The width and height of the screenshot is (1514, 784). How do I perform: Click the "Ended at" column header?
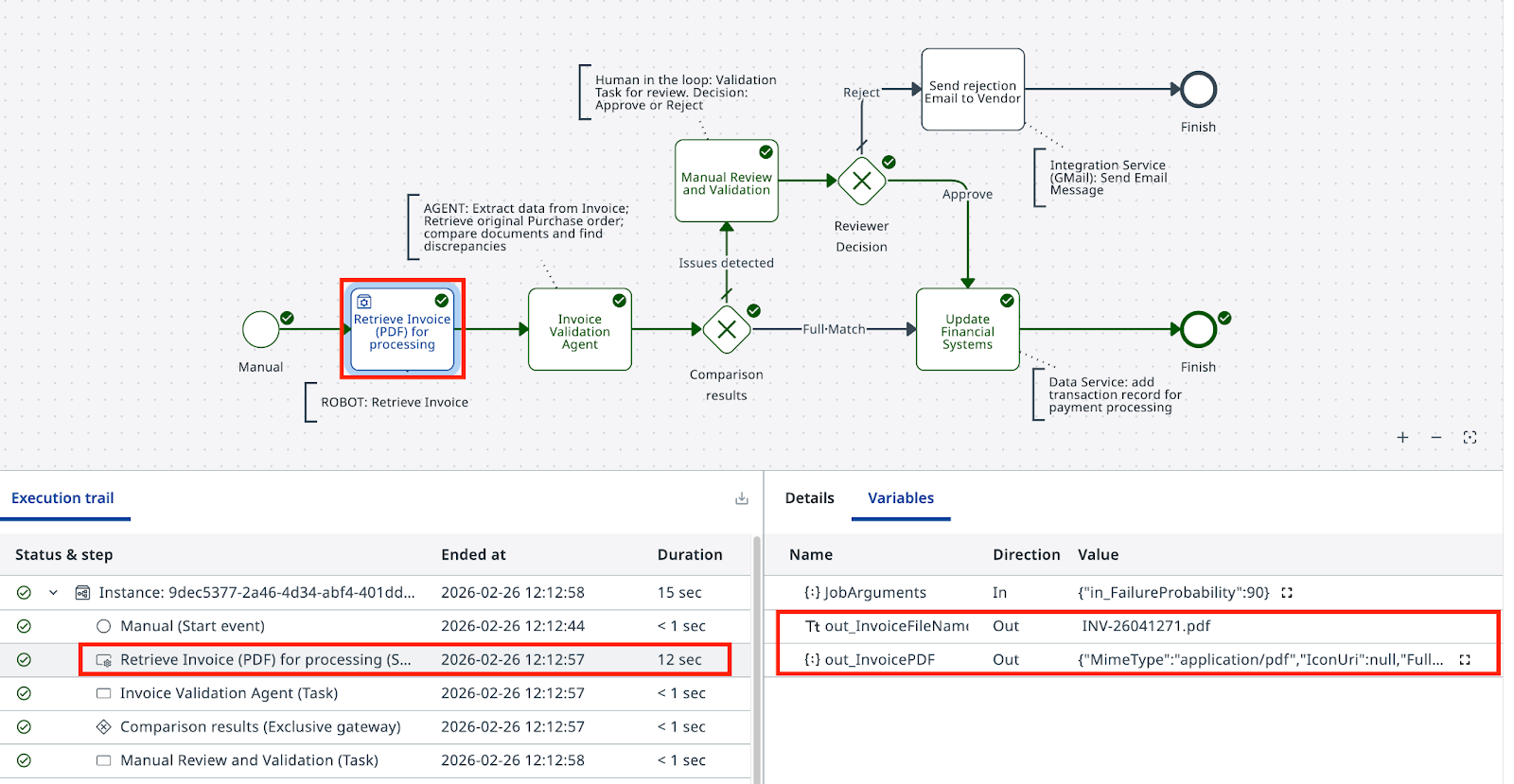(x=473, y=555)
